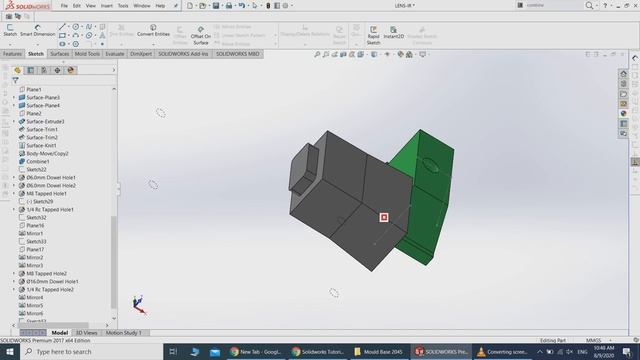Click the feature tree filter icon
This screenshot has width=640, height=360.
[x=16, y=80]
